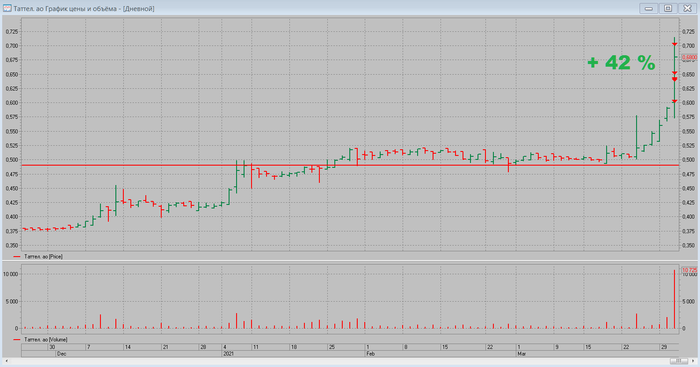
Task: Click the horizontal scrollbar thumb
Action: click(679, 361)
